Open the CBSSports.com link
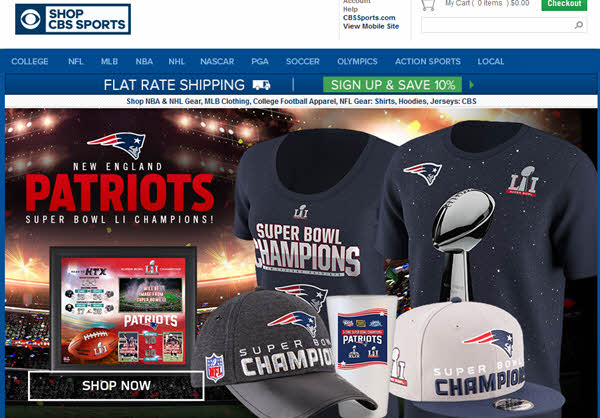Screen dimensions: 600x418 [x=369, y=18]
